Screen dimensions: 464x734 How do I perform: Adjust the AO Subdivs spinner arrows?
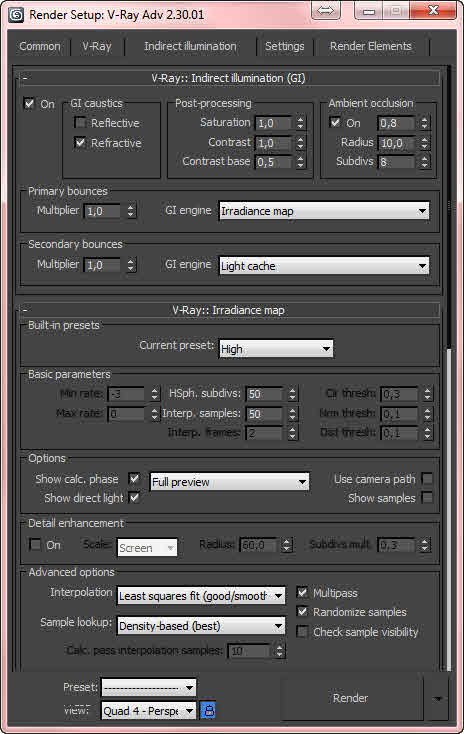(424, 162)
